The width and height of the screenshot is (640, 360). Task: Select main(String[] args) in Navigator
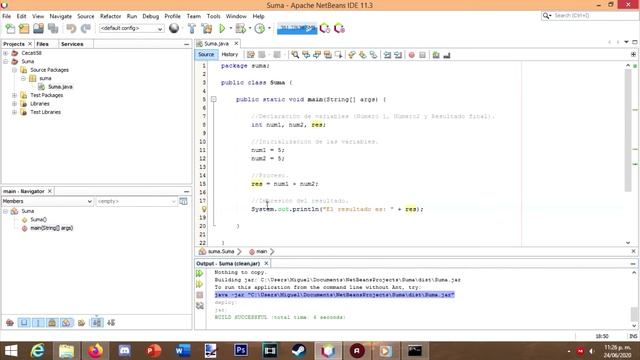(x=51, y=228)
